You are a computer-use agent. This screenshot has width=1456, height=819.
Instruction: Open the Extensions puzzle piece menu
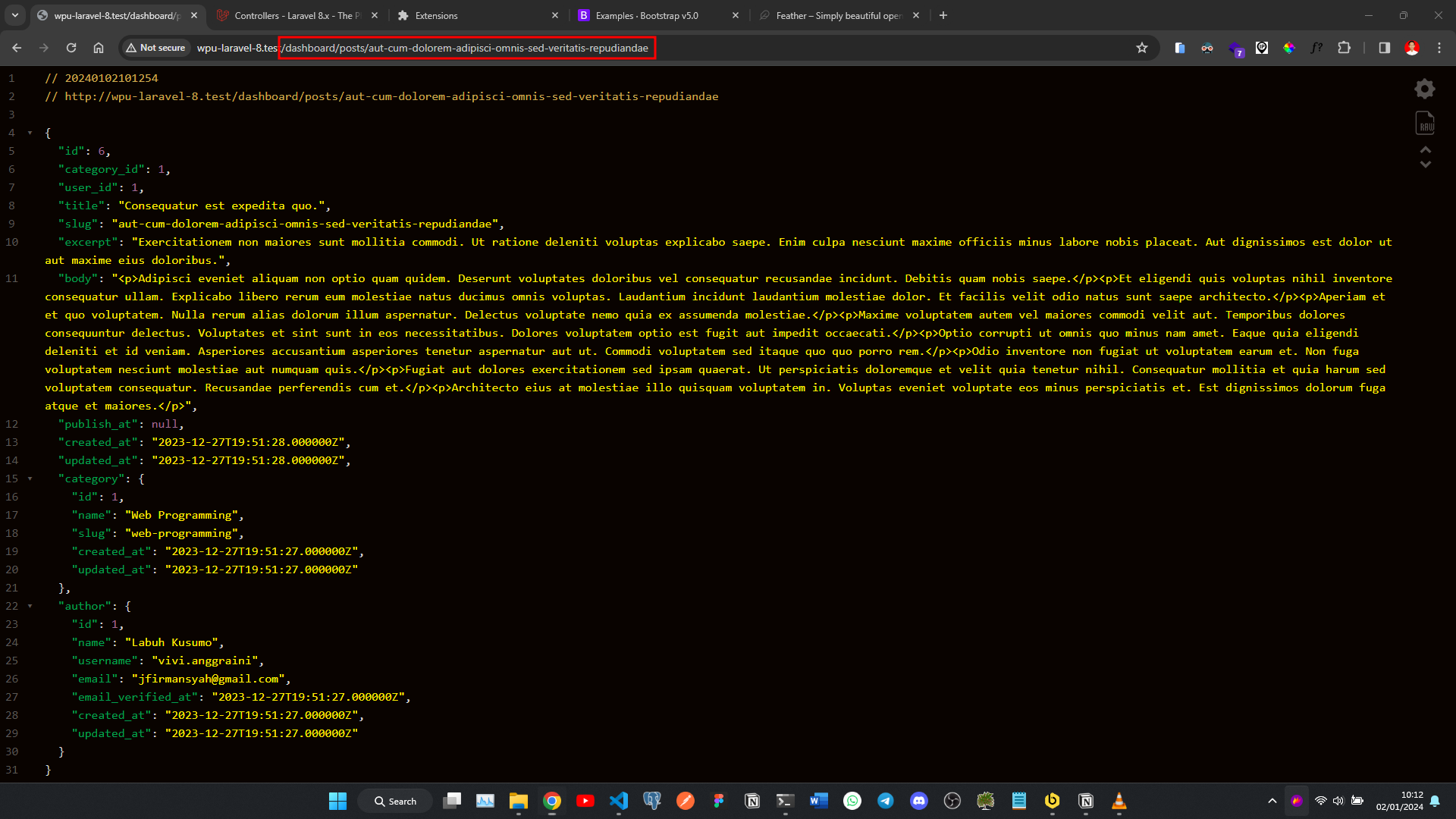click(x=1344, y=48)
